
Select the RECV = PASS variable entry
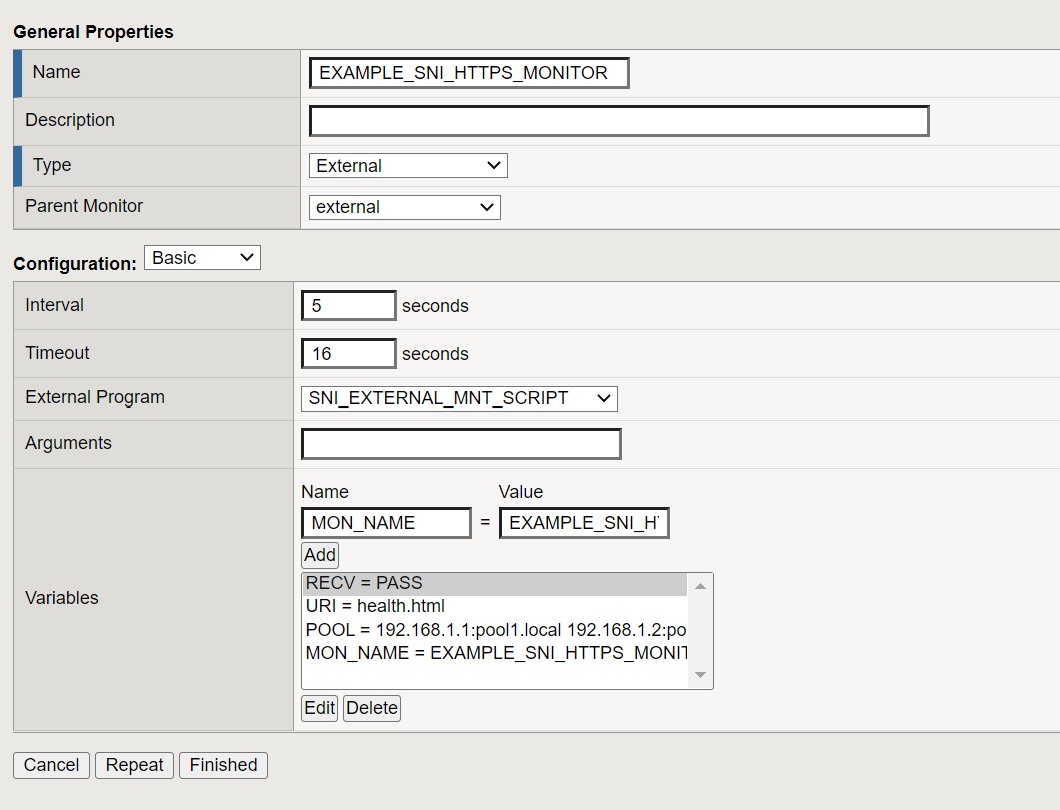[x=400, y=583]
